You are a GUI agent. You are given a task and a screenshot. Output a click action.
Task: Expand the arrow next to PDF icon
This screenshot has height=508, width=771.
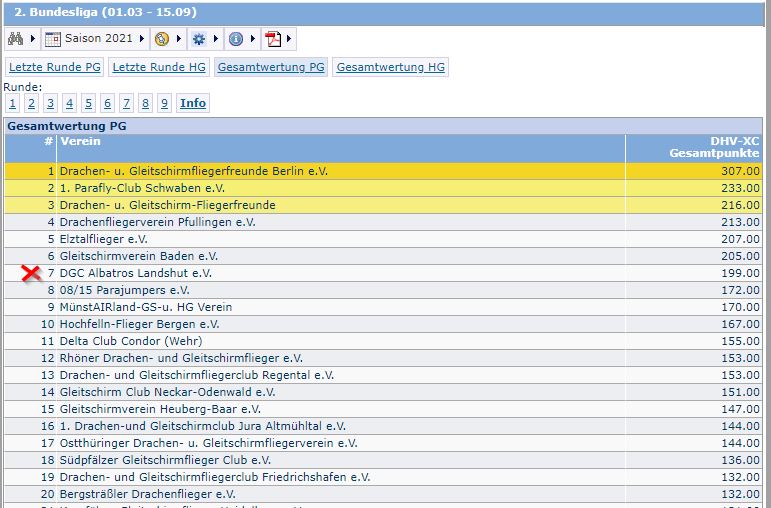(289, 38)
